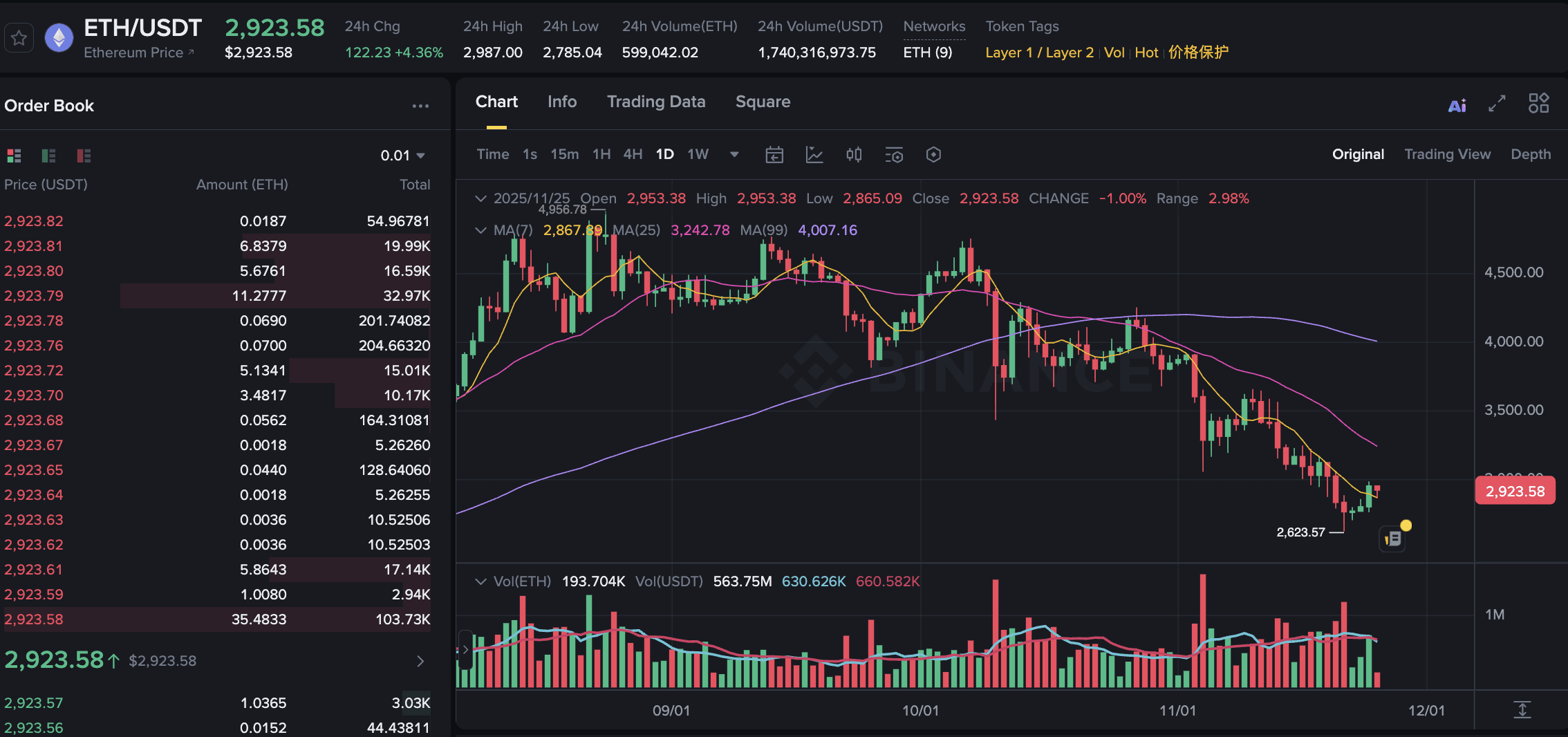Expand the chart to fullscreen

point(1497,104)
